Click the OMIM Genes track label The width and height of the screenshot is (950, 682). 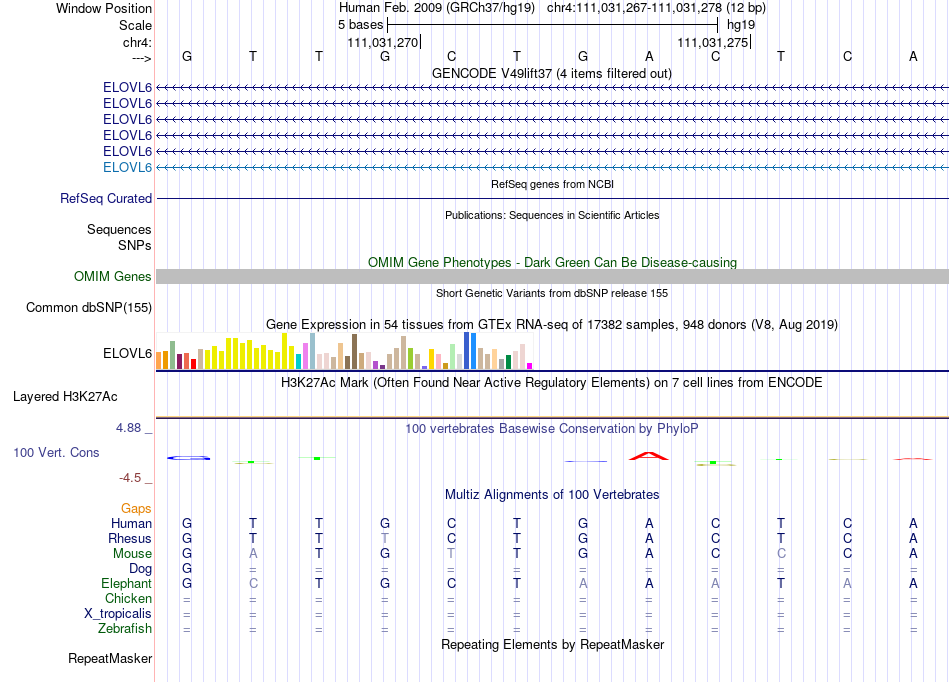[112, 276]
